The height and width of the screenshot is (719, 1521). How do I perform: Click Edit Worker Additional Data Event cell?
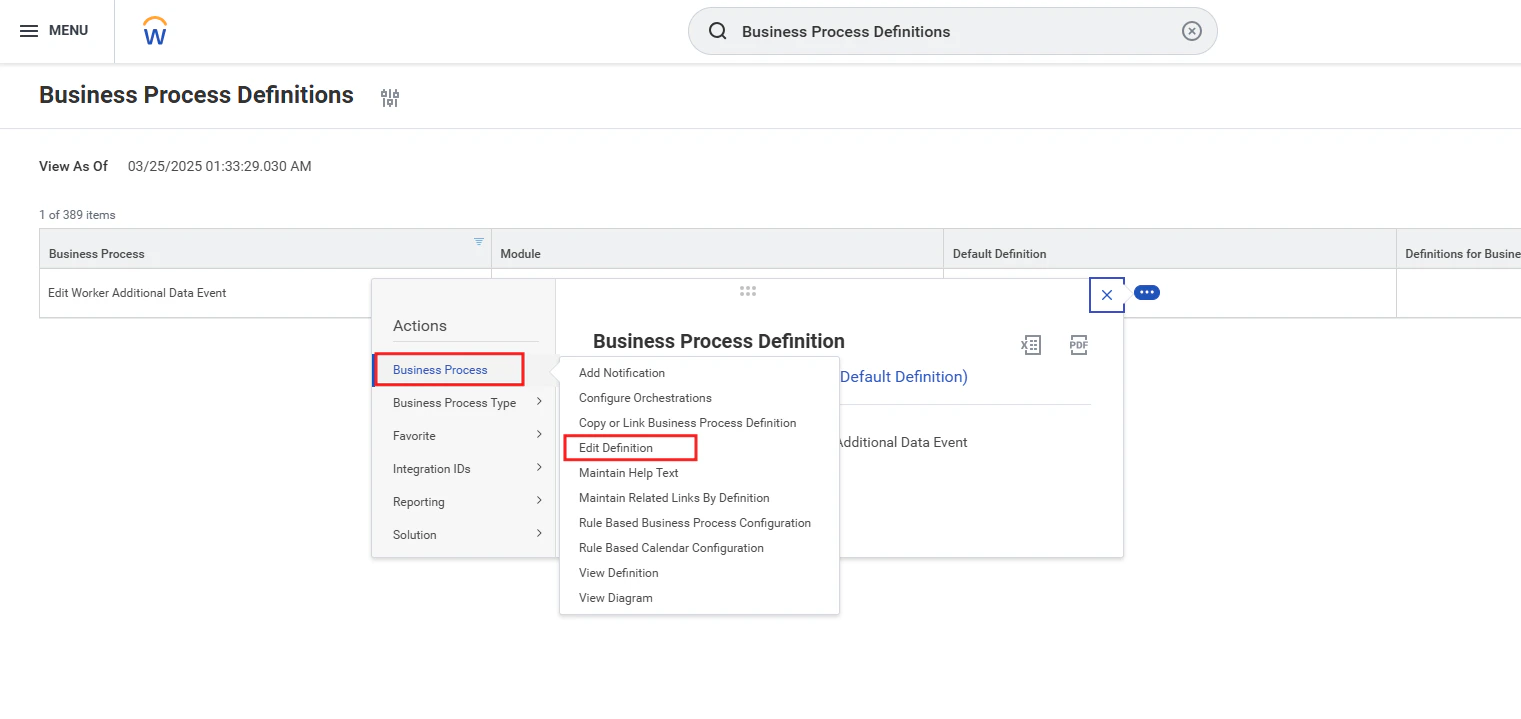(137, 293)
